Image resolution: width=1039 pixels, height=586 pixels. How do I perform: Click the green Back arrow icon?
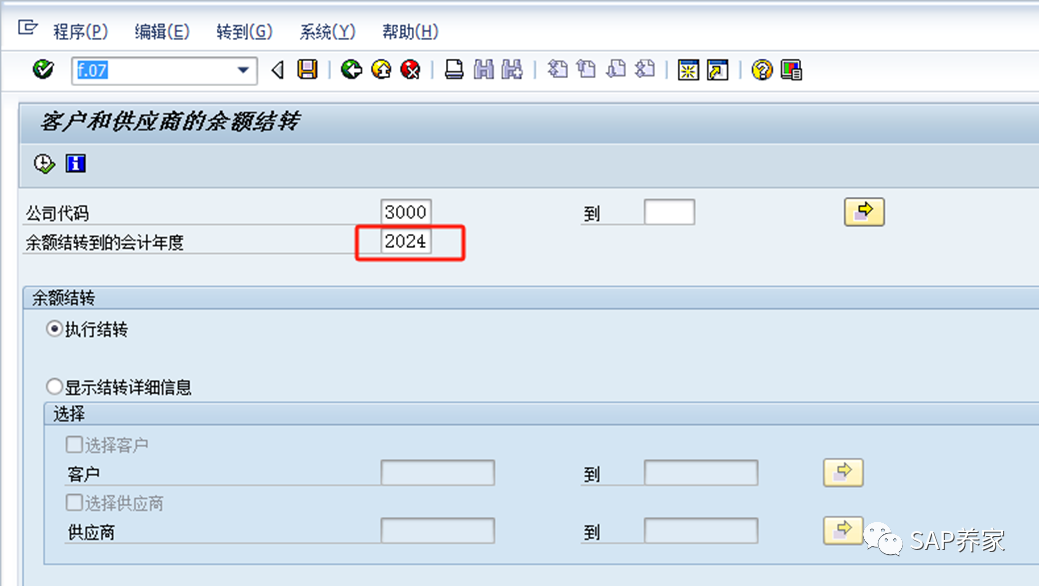(x=351, y=70)
